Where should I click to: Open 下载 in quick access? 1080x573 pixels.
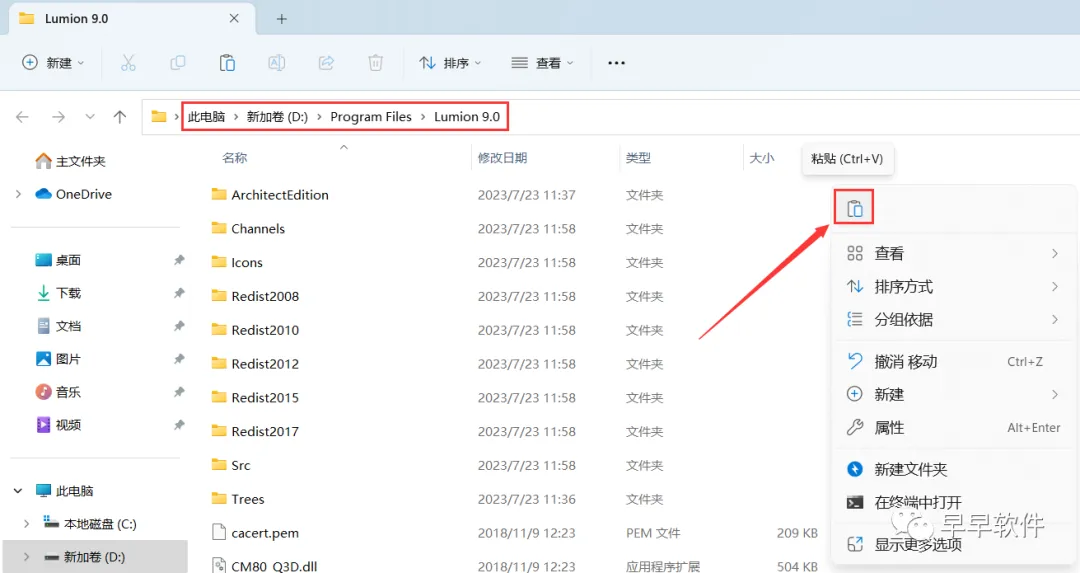click(x=59, y=293)
